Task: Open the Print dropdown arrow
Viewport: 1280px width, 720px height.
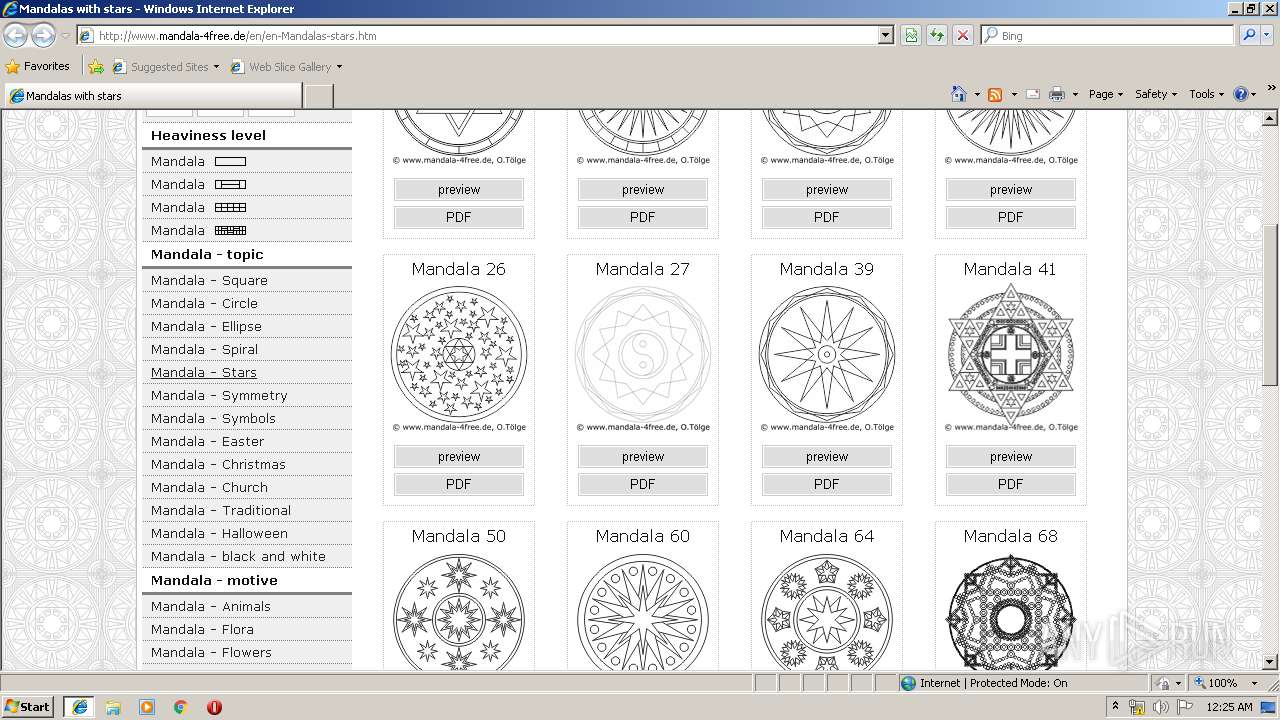Action: tap(1075, 94)
